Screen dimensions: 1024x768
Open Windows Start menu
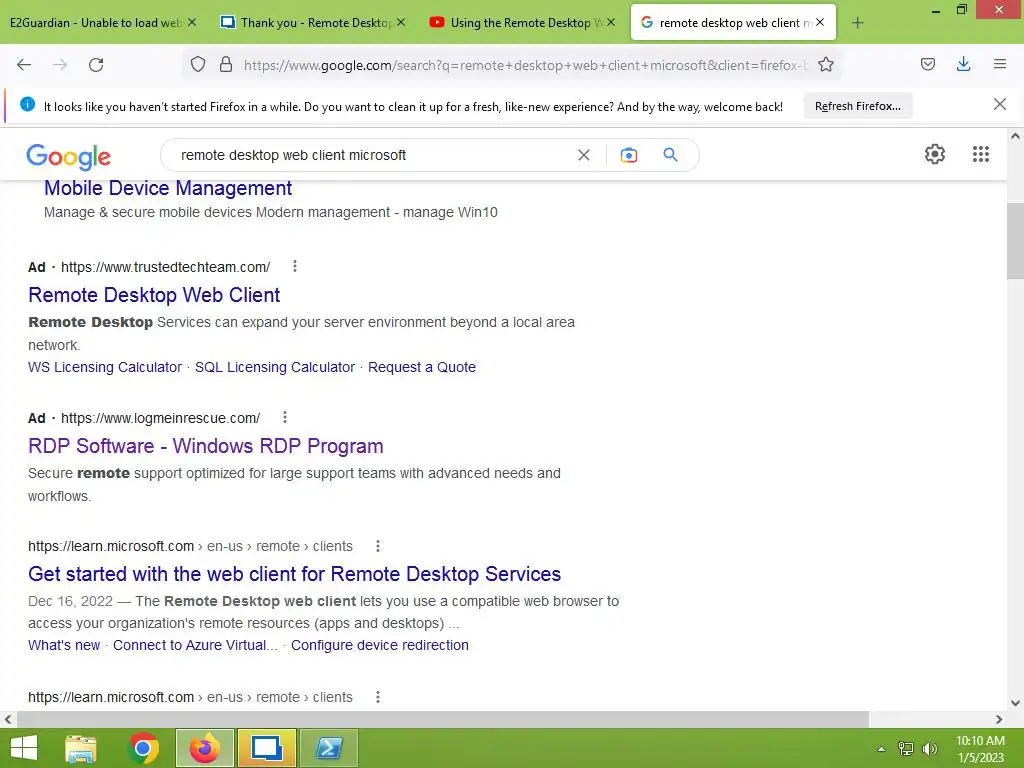[x=24, y=748]
